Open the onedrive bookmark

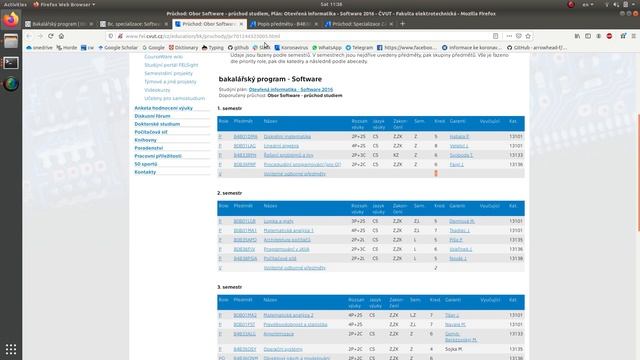(39, 47)
